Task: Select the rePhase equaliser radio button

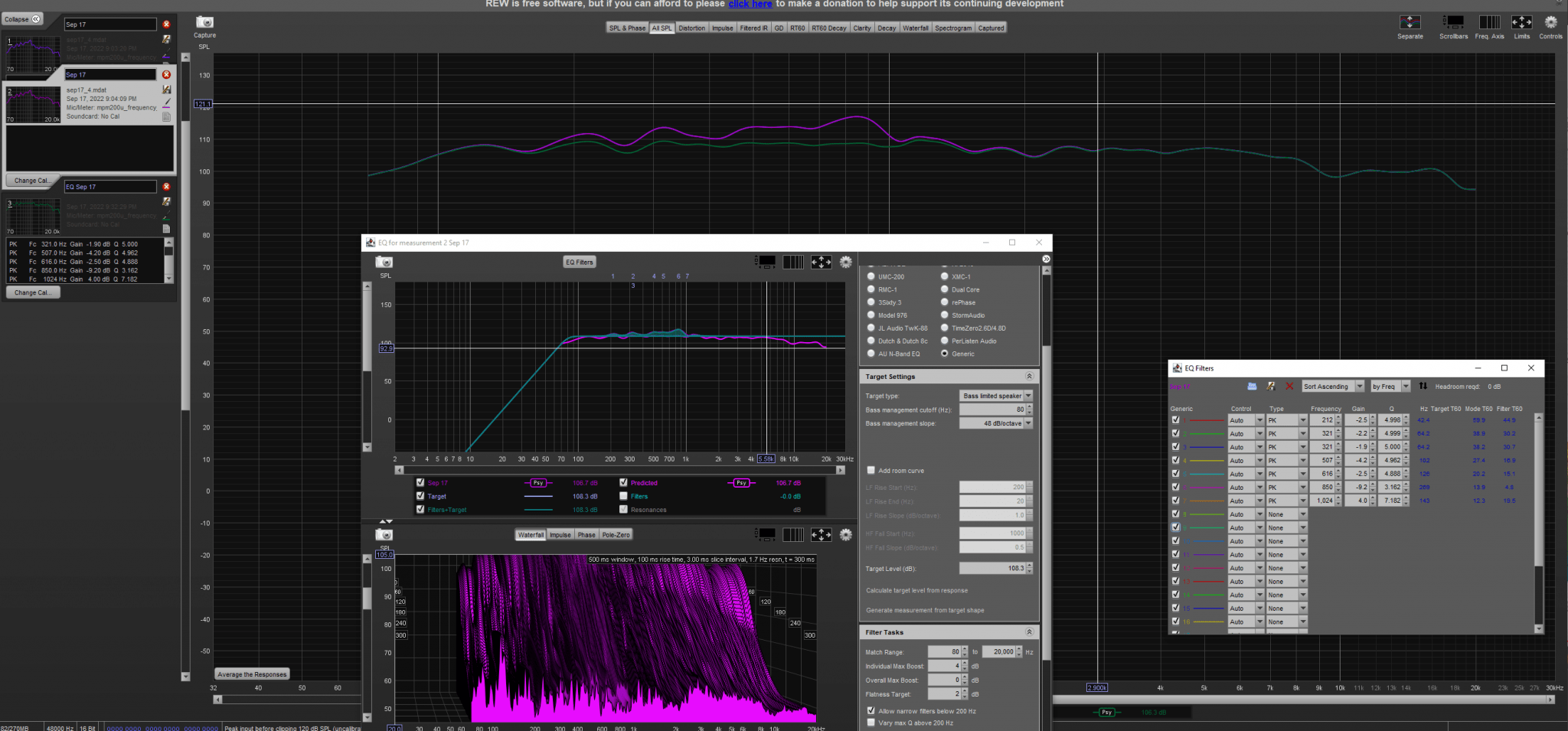Action: 945,302
